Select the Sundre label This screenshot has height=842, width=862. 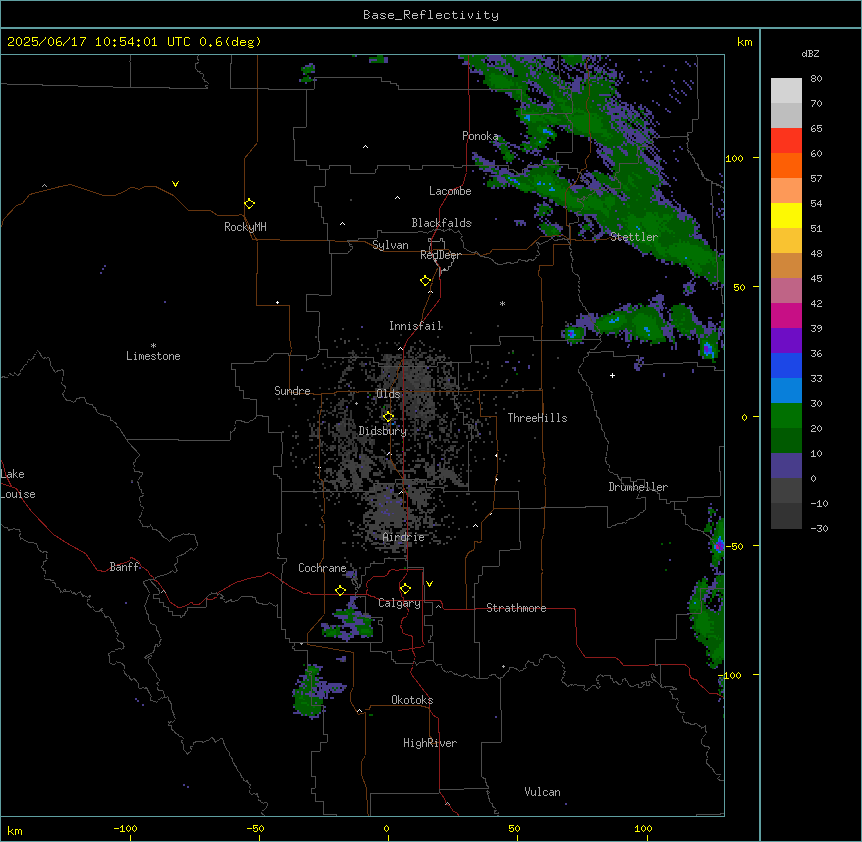tap(292, 391)
